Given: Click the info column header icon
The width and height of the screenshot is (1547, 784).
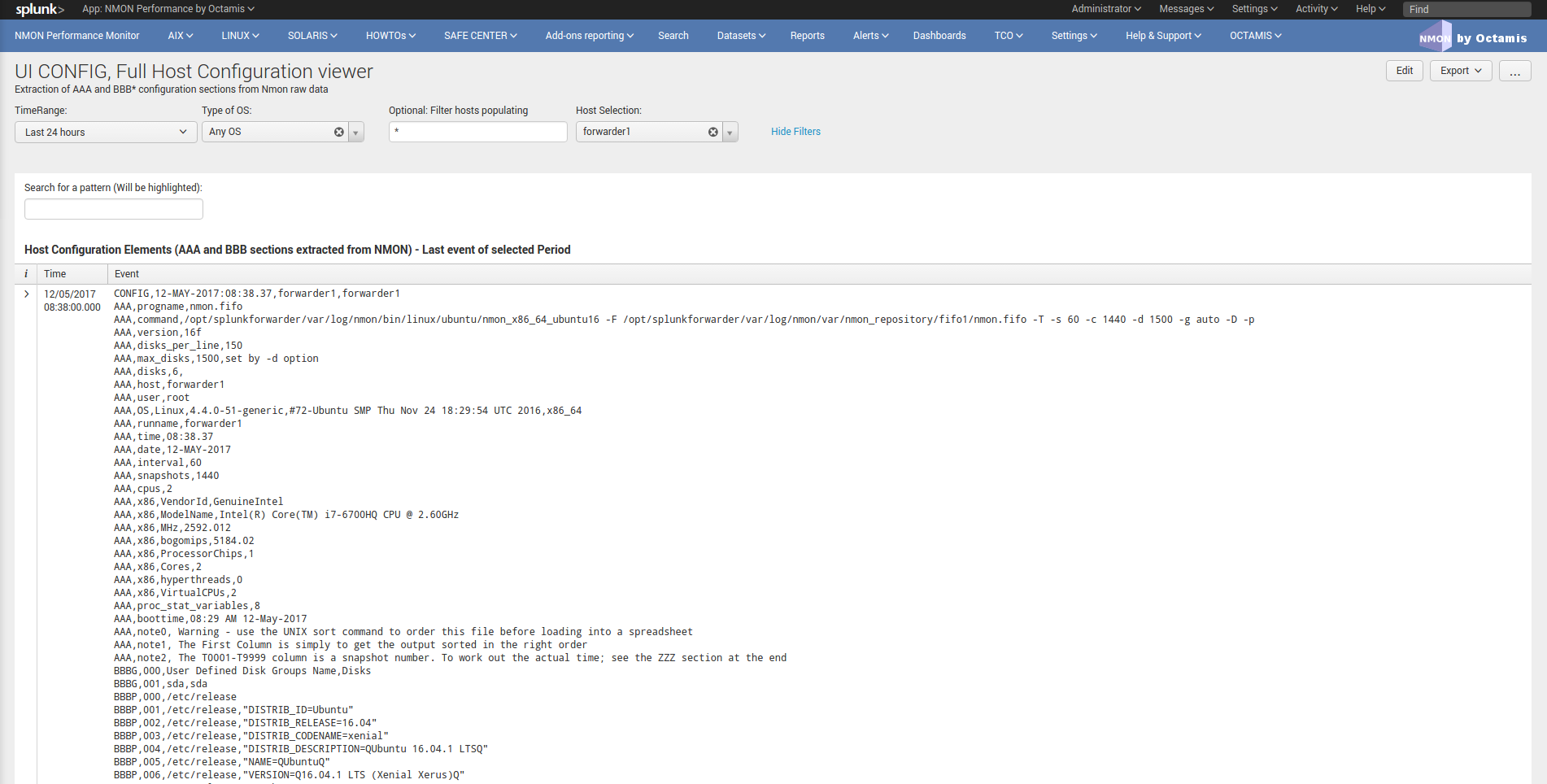Looking at the screenshot, I should click(26, 274).
